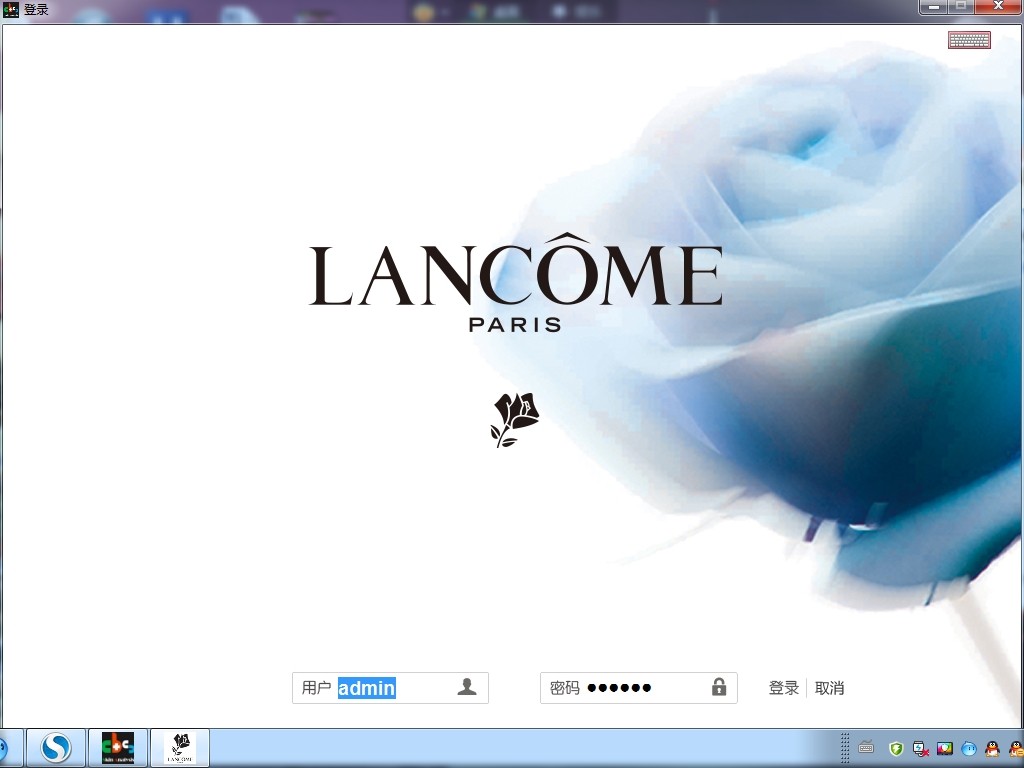Click the gray keyboard icon in the system tray

[866, 747]
